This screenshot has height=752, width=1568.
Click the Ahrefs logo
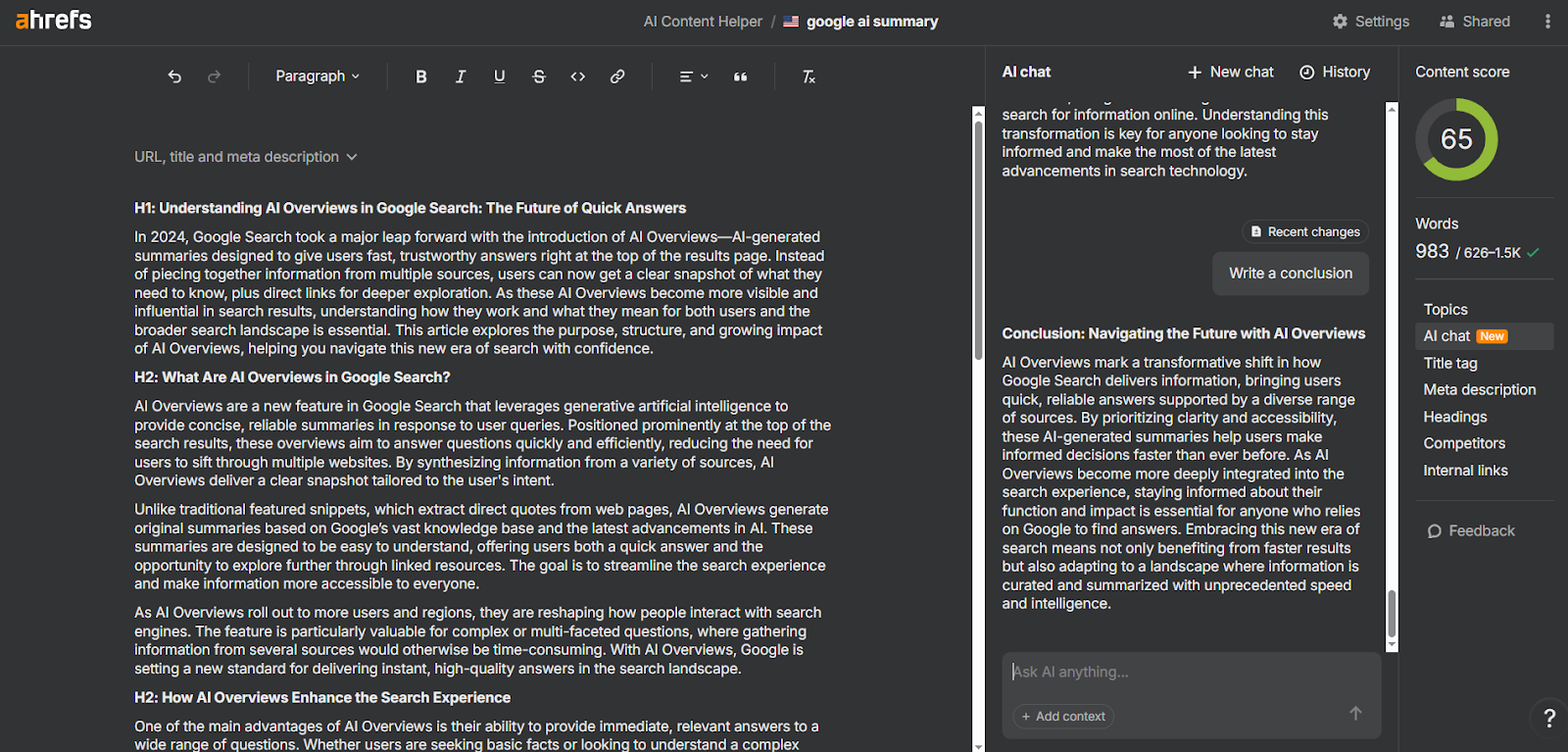tap(54, 20)
